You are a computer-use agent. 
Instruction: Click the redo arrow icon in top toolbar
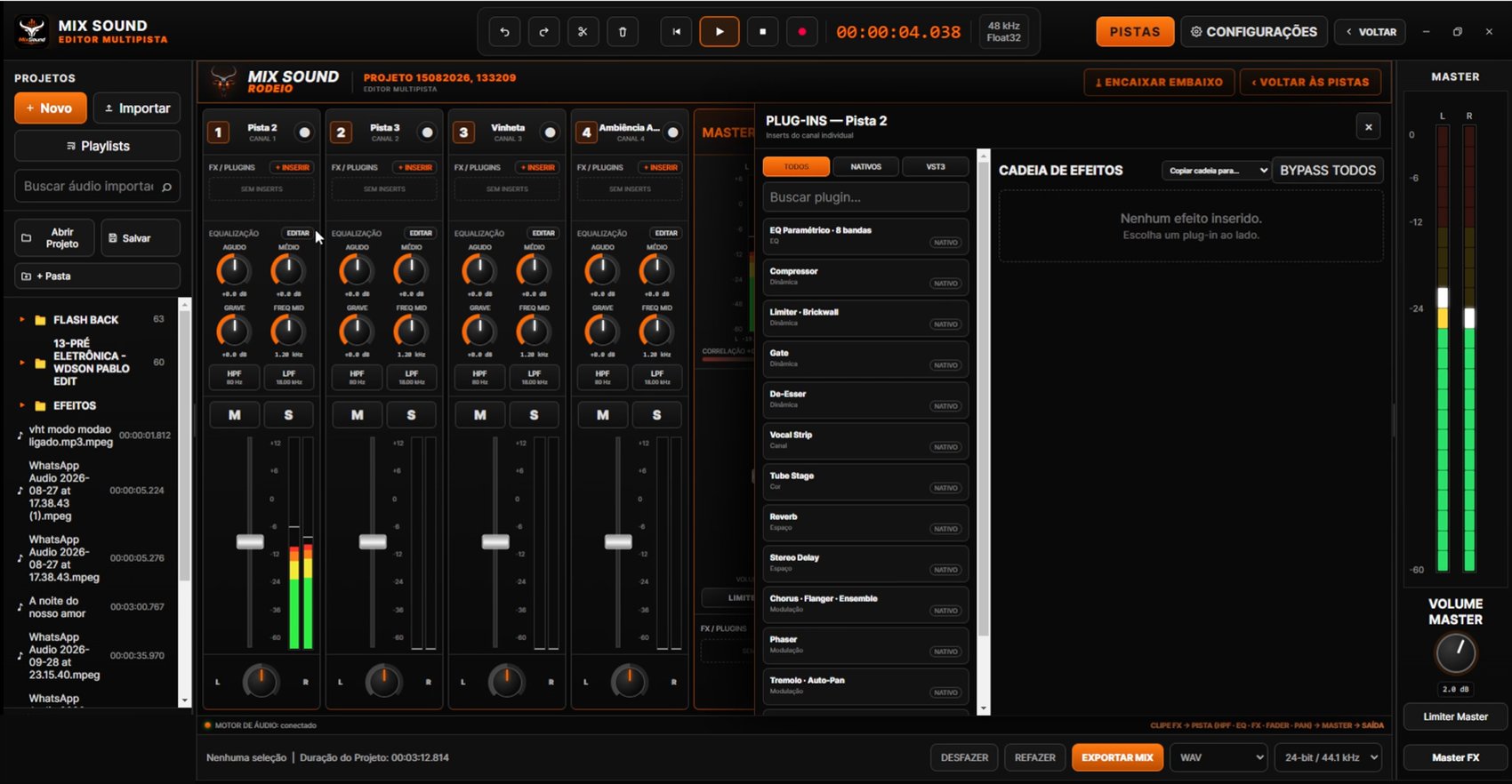[x=543, y=32]
